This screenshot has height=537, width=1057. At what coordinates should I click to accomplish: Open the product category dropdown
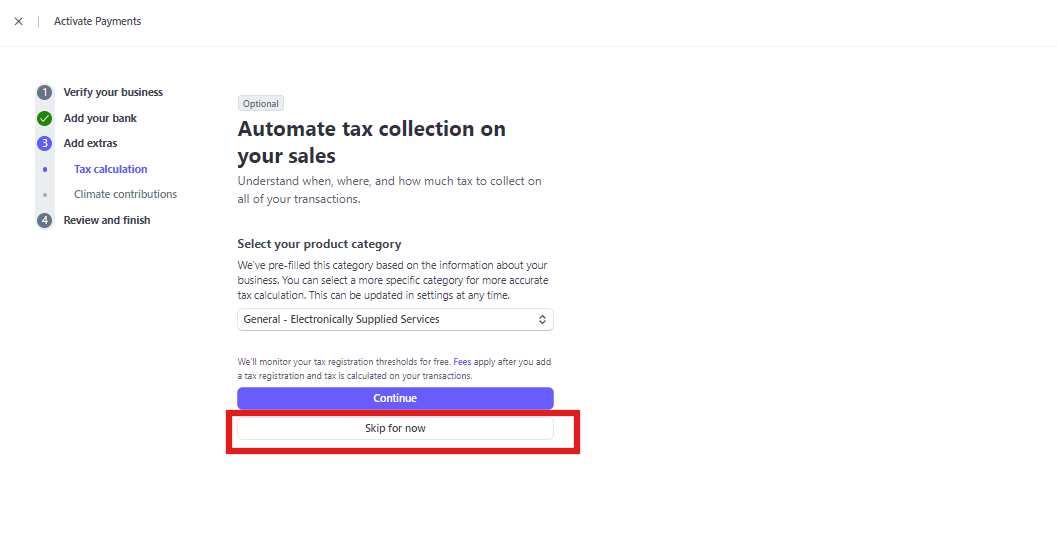(395, 319)
